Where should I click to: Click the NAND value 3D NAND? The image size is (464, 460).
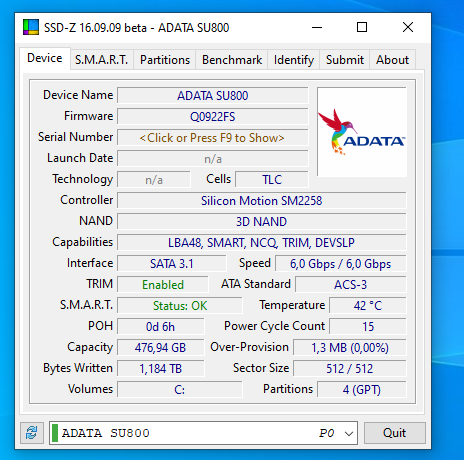262,222
